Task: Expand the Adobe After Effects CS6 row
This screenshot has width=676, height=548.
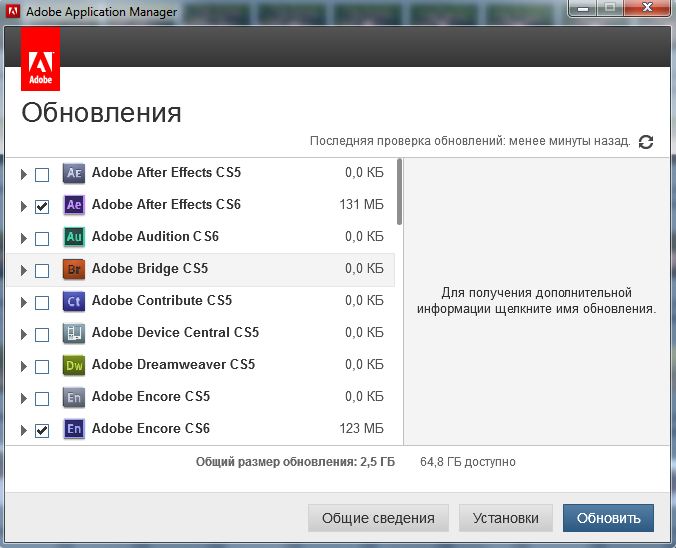Action: coord(24,207)
